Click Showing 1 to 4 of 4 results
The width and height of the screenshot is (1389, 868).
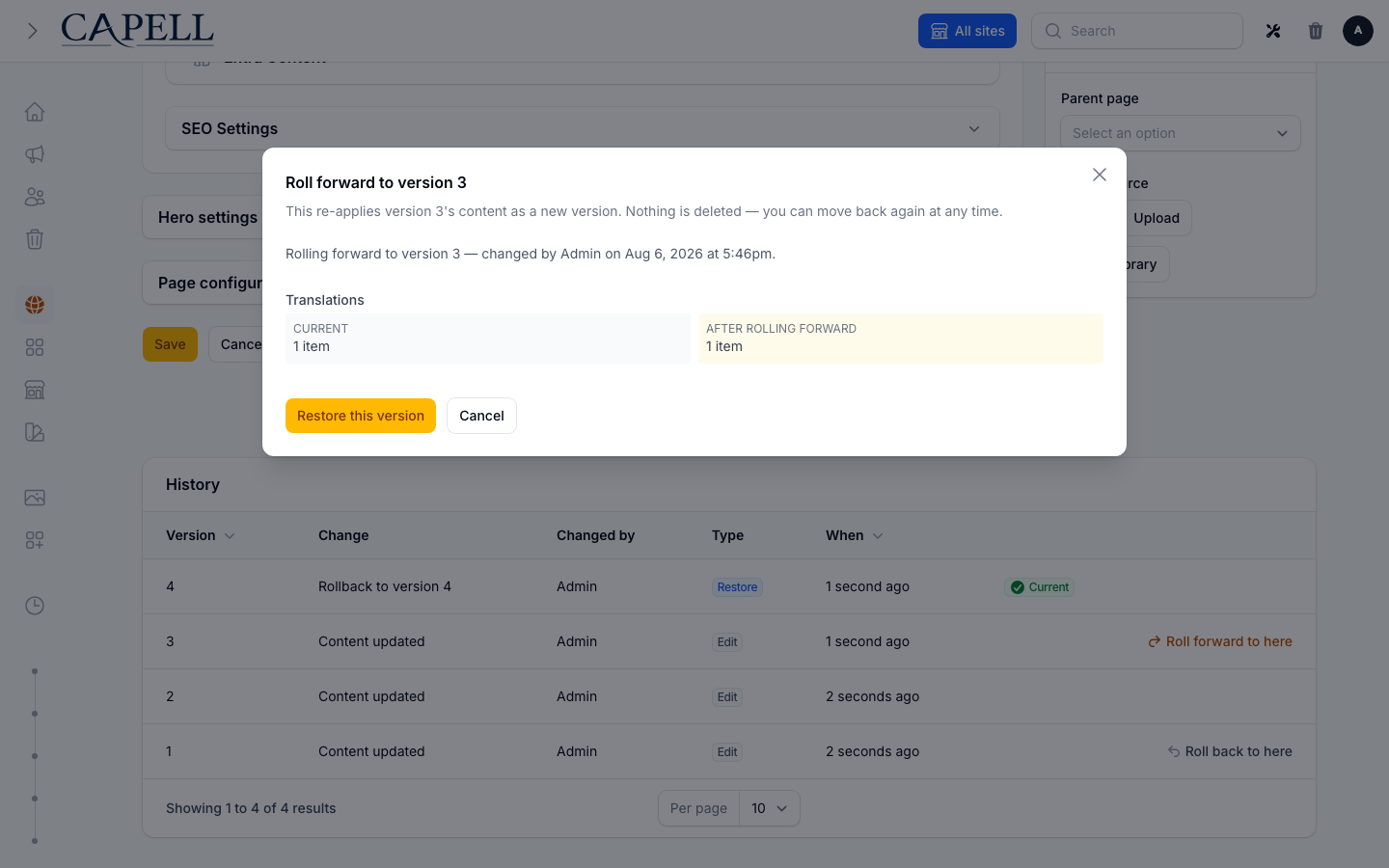251,808
